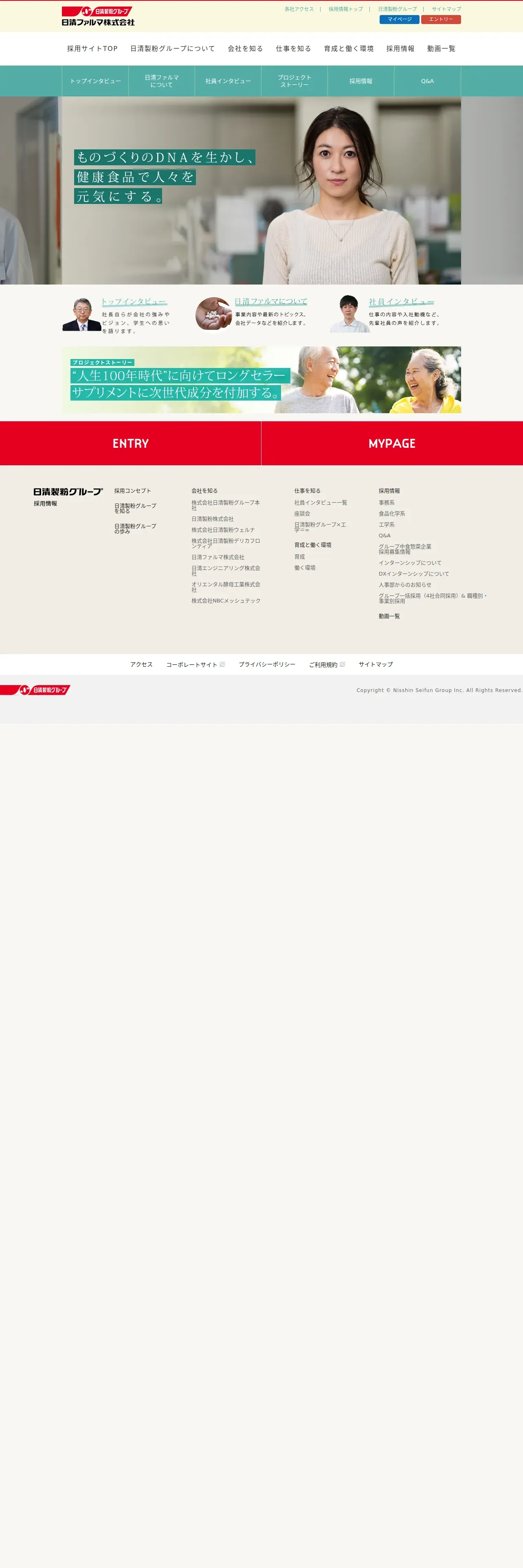Image resolution: width=523 pixels, height=1568 pixels.
Task: Open 会社を知る in main navigation
Action: pyautogui.click(x=245, y=49)
